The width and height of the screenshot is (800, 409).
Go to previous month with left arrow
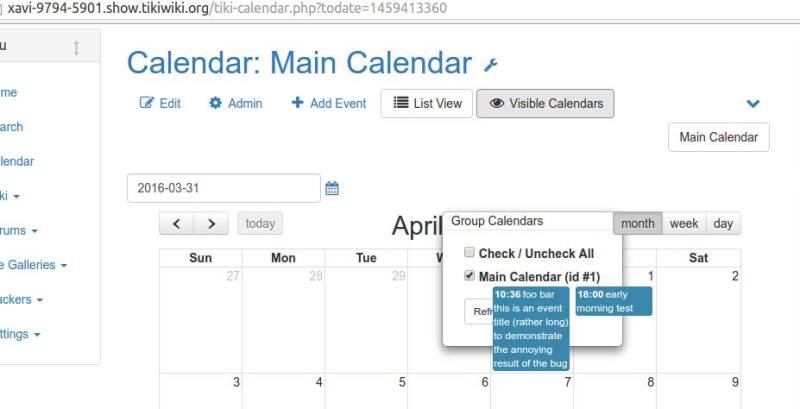coord(177,223)
